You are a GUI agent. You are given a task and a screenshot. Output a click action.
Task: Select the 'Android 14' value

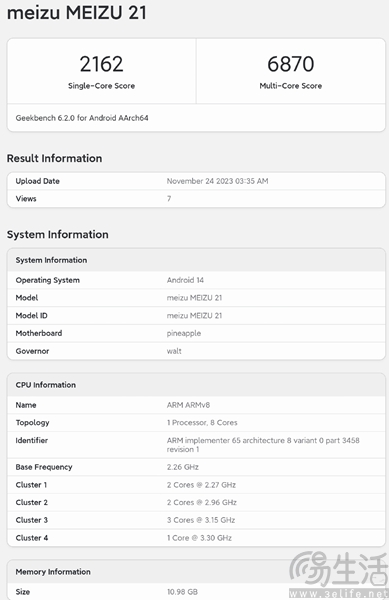185,280
